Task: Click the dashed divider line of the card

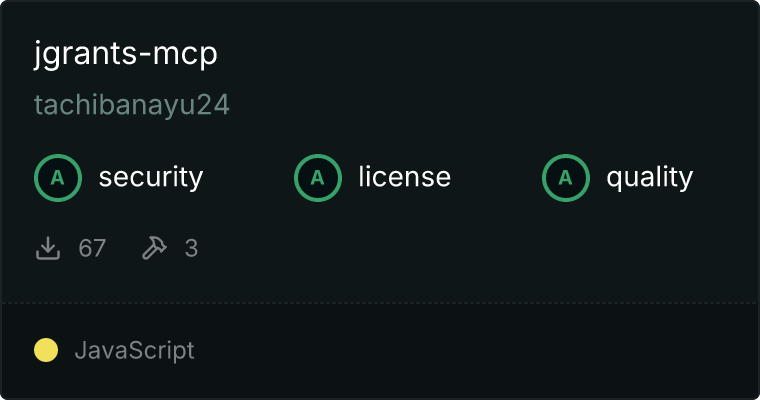Action: [x=380, y=303]
